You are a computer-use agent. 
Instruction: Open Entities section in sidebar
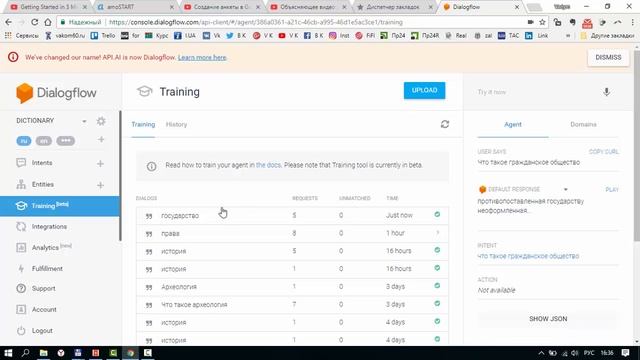[x=43, y=184]
